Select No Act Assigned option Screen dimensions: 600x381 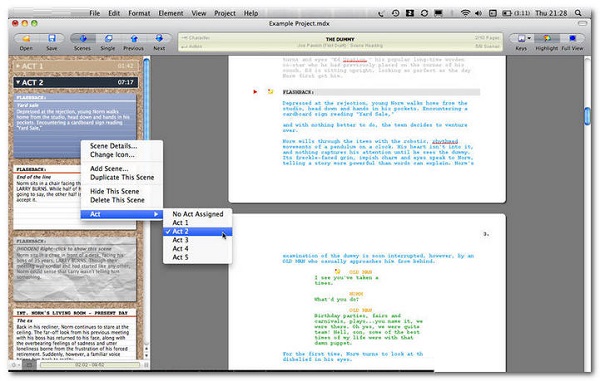[x=197, y=214]
